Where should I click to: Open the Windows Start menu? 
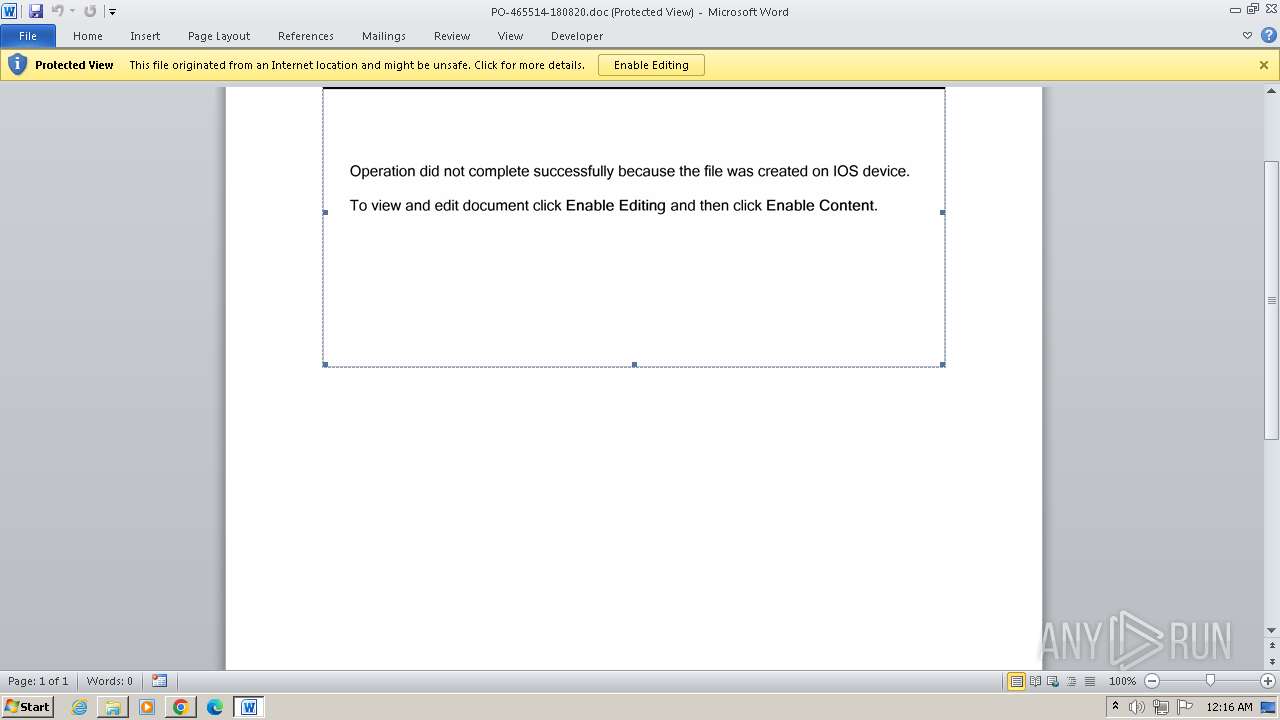tap(27, 706)
